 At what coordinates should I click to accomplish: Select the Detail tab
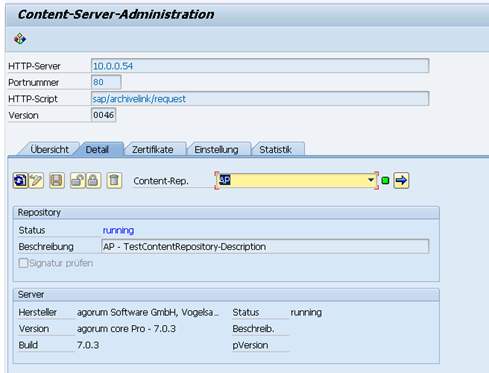[97, 149]
